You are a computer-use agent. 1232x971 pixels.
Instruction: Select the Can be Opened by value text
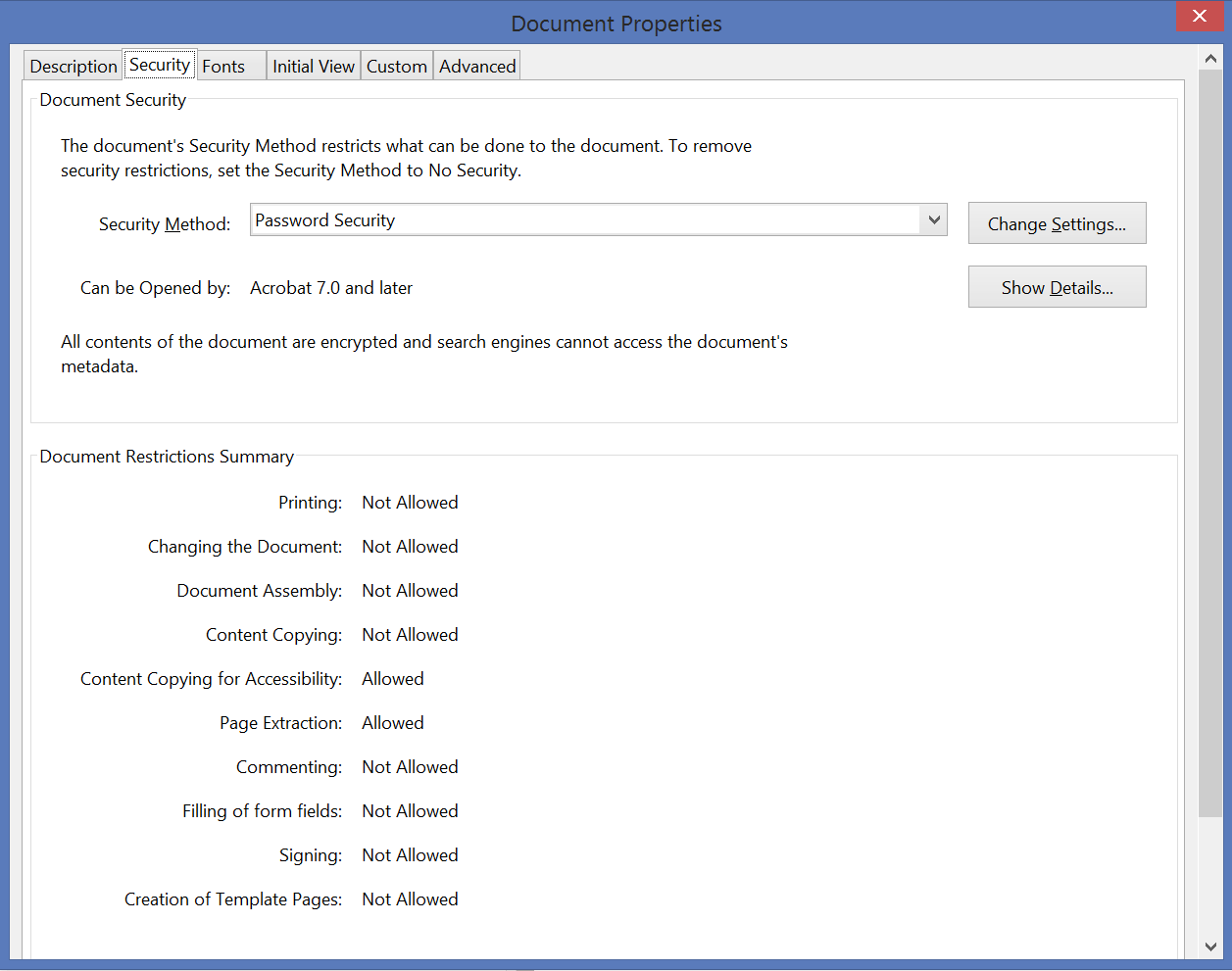coord(331,287)
